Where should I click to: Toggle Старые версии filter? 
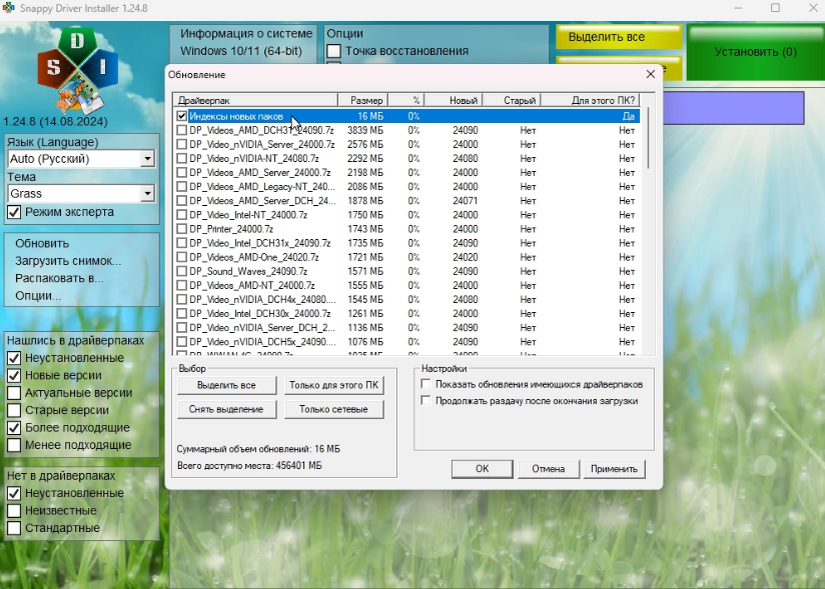[x=14, y=410]
